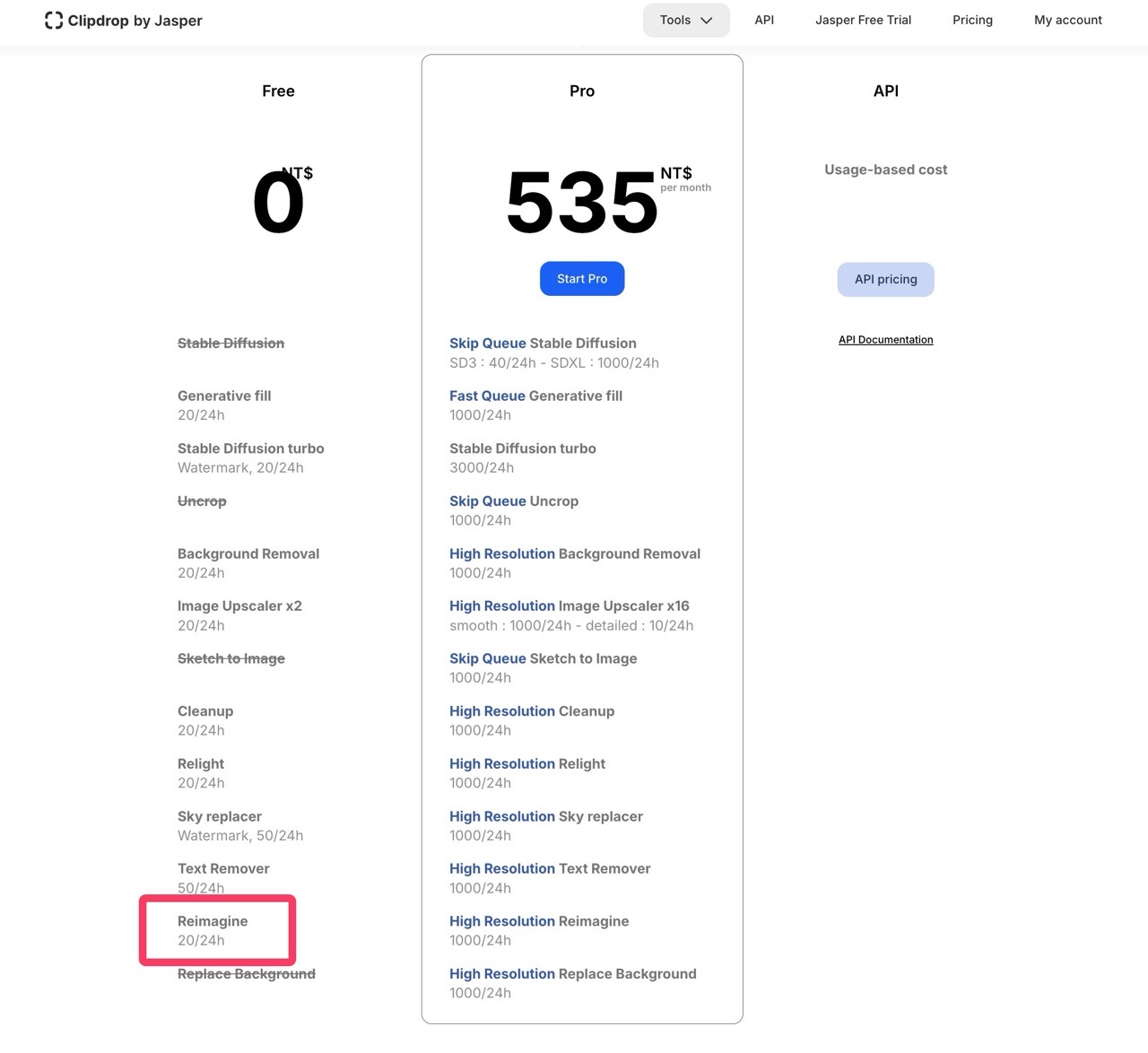
Task: Click Reimagine in Free plan
Action: point(213,921)
